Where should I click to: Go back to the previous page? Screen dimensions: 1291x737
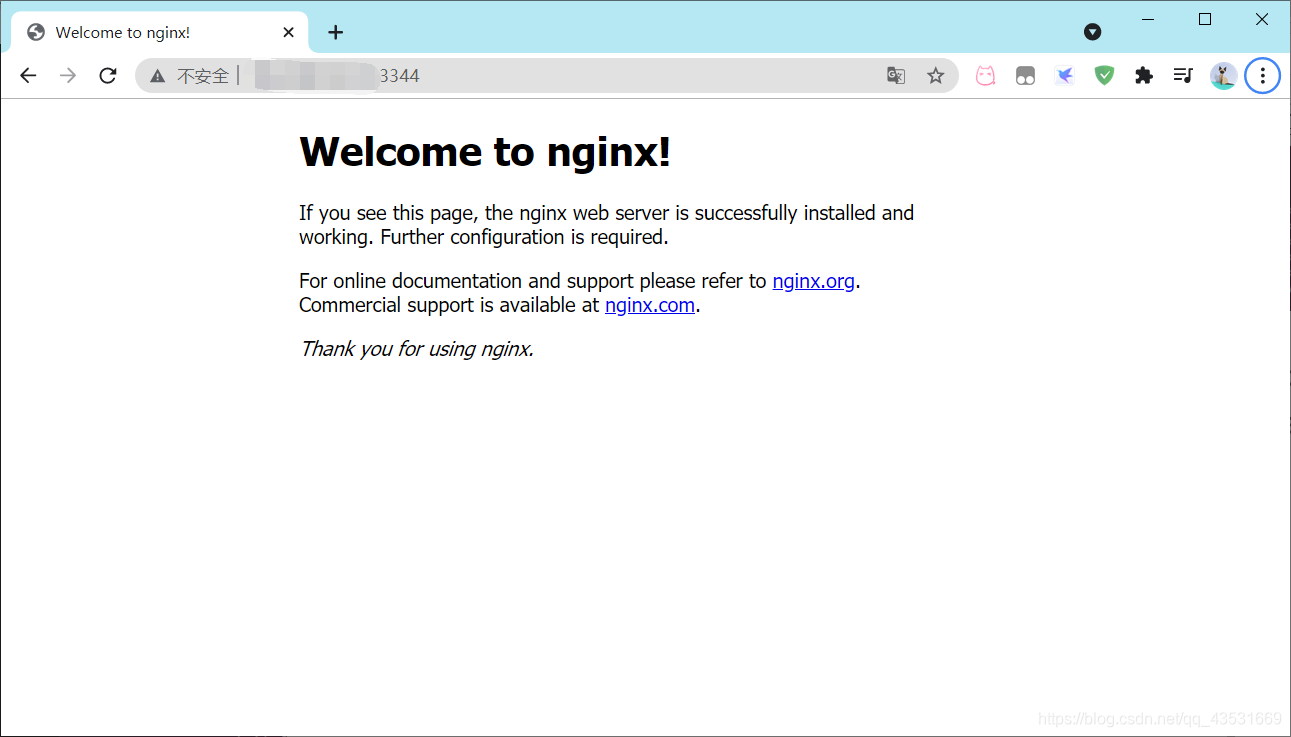(x=28, y=76)
